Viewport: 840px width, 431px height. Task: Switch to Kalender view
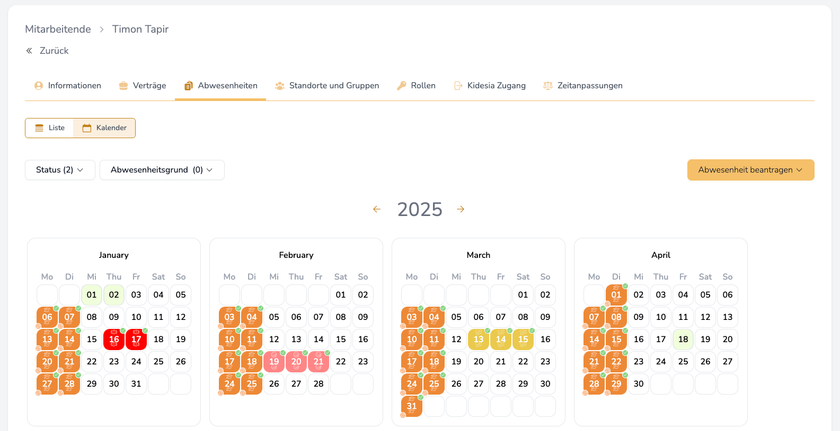(x=104, y=128)
